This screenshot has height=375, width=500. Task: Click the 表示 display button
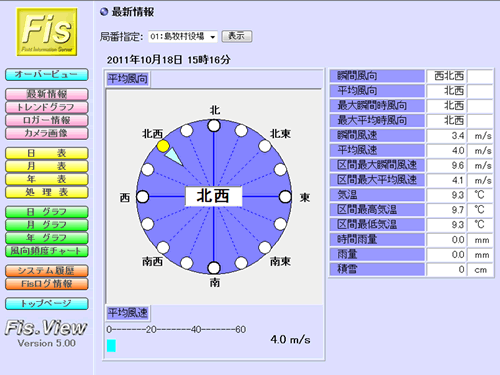pos(237,36)
